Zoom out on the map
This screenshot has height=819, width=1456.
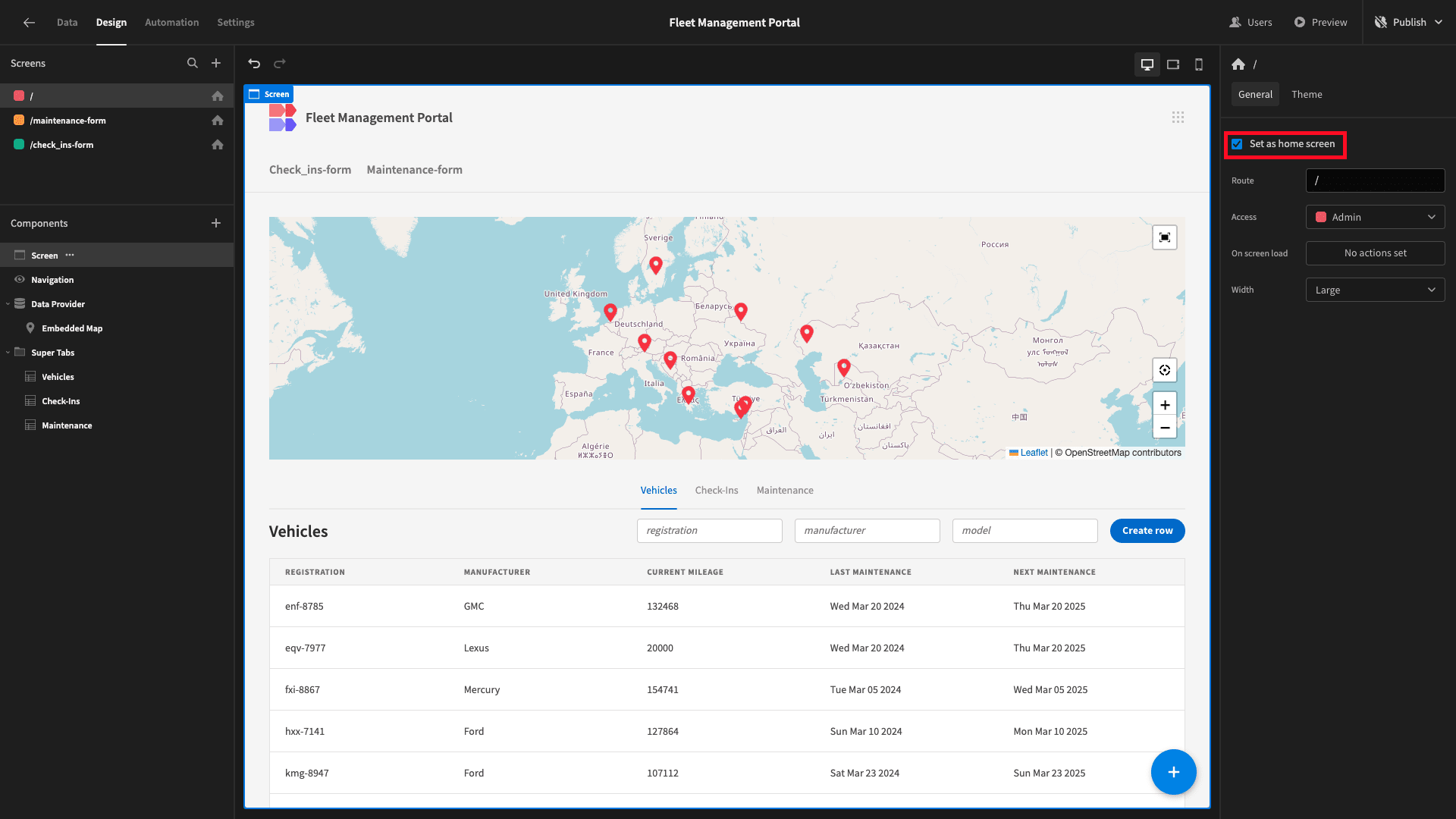[x=1165, y=428]
